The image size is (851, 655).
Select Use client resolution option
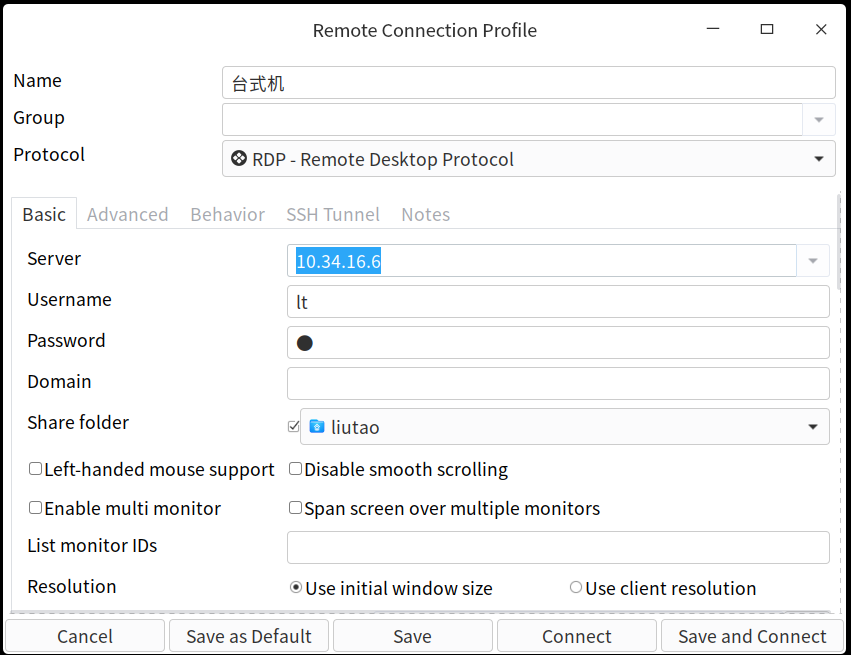point(576,588)
